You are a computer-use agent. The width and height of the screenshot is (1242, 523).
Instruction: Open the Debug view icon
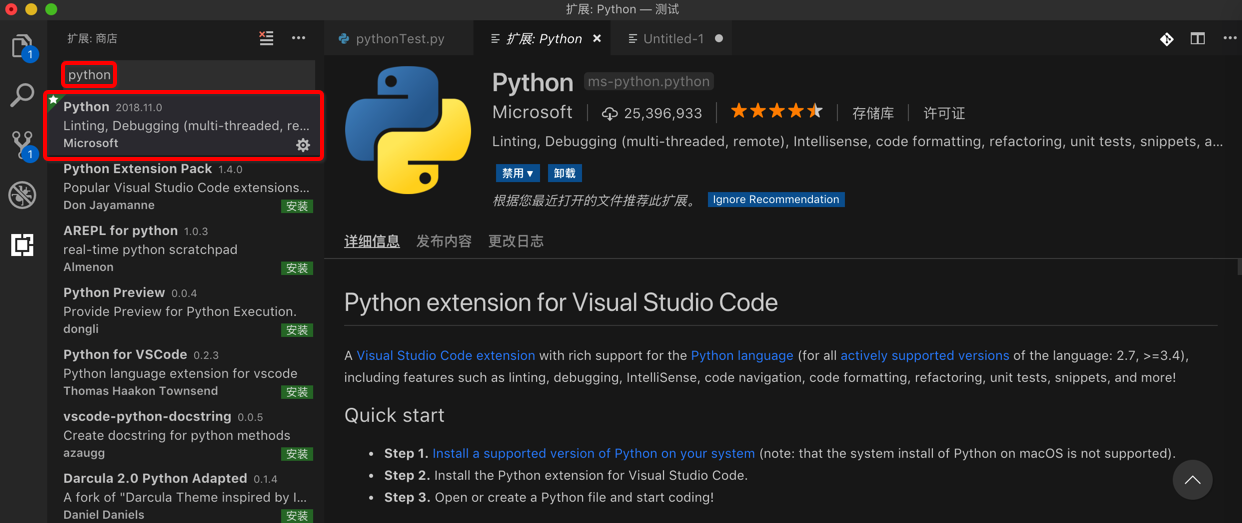[22, 195]
